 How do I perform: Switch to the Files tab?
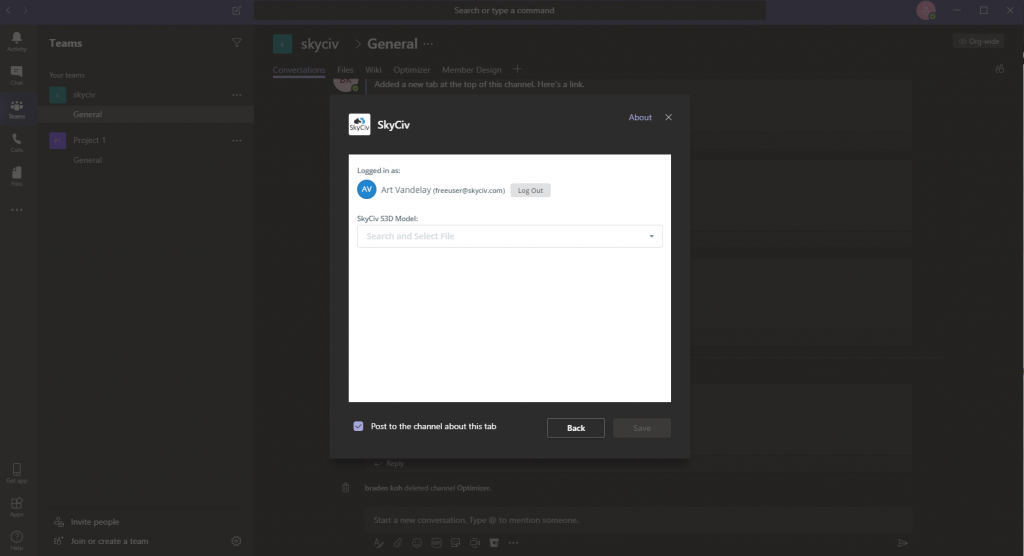click(345, 70)
